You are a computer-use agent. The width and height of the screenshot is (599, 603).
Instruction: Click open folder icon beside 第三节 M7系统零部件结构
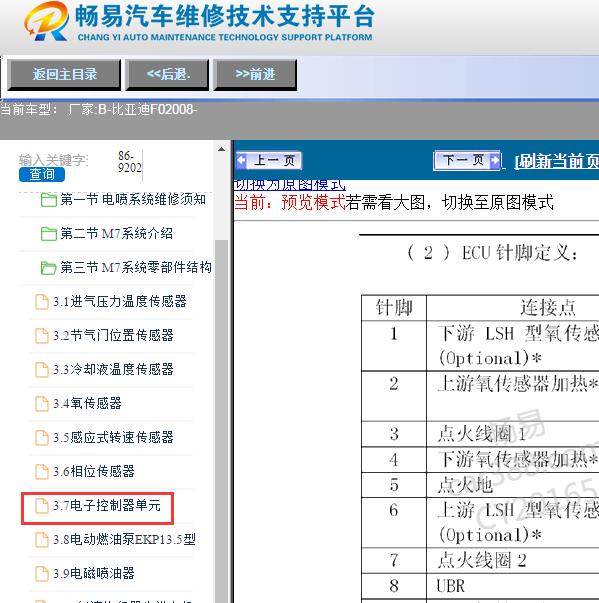[x=48, y=267]
